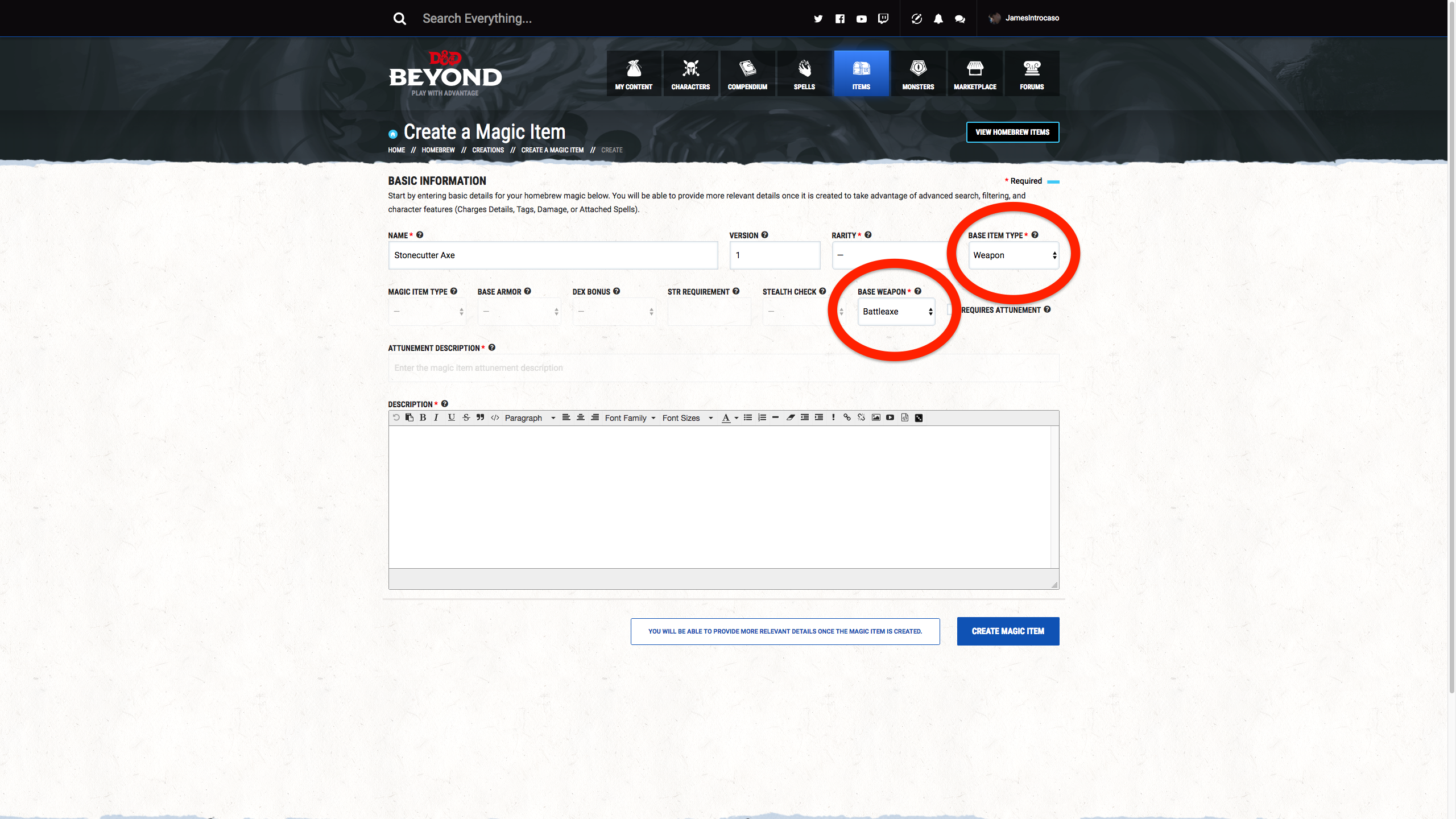
Task: Click the search magnifier icon
Action: [x=400, y=19]
